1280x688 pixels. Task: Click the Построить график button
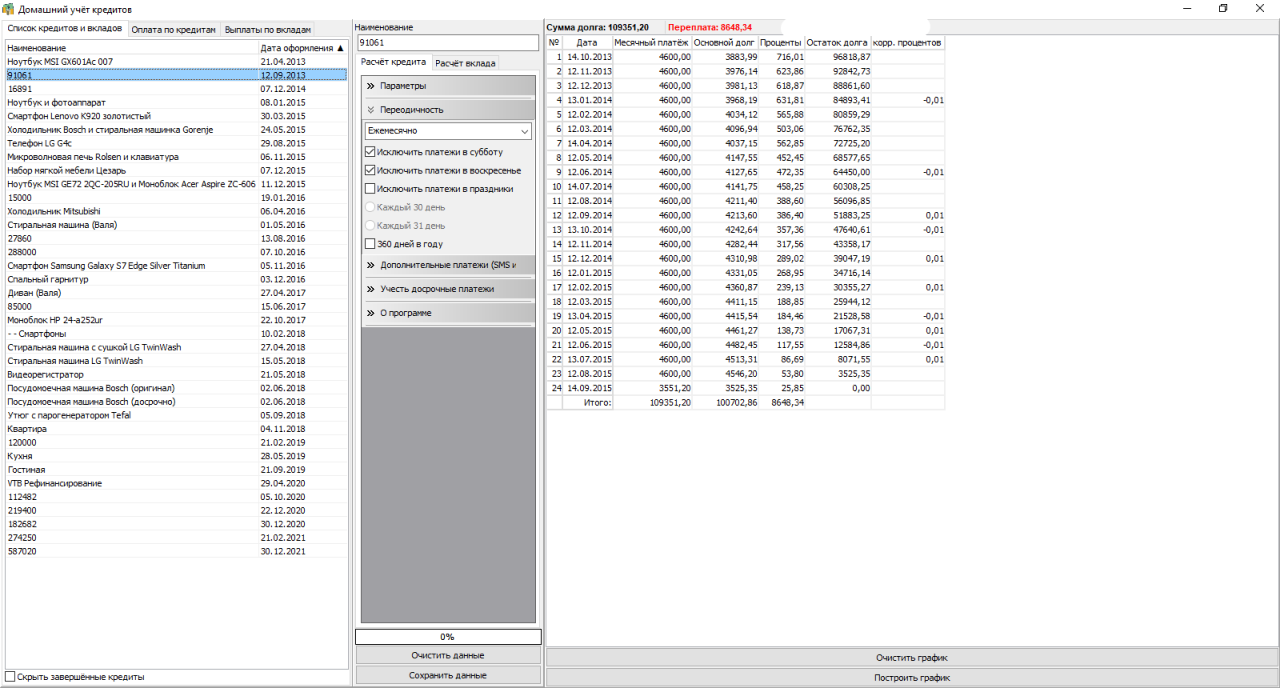(911, 677)
